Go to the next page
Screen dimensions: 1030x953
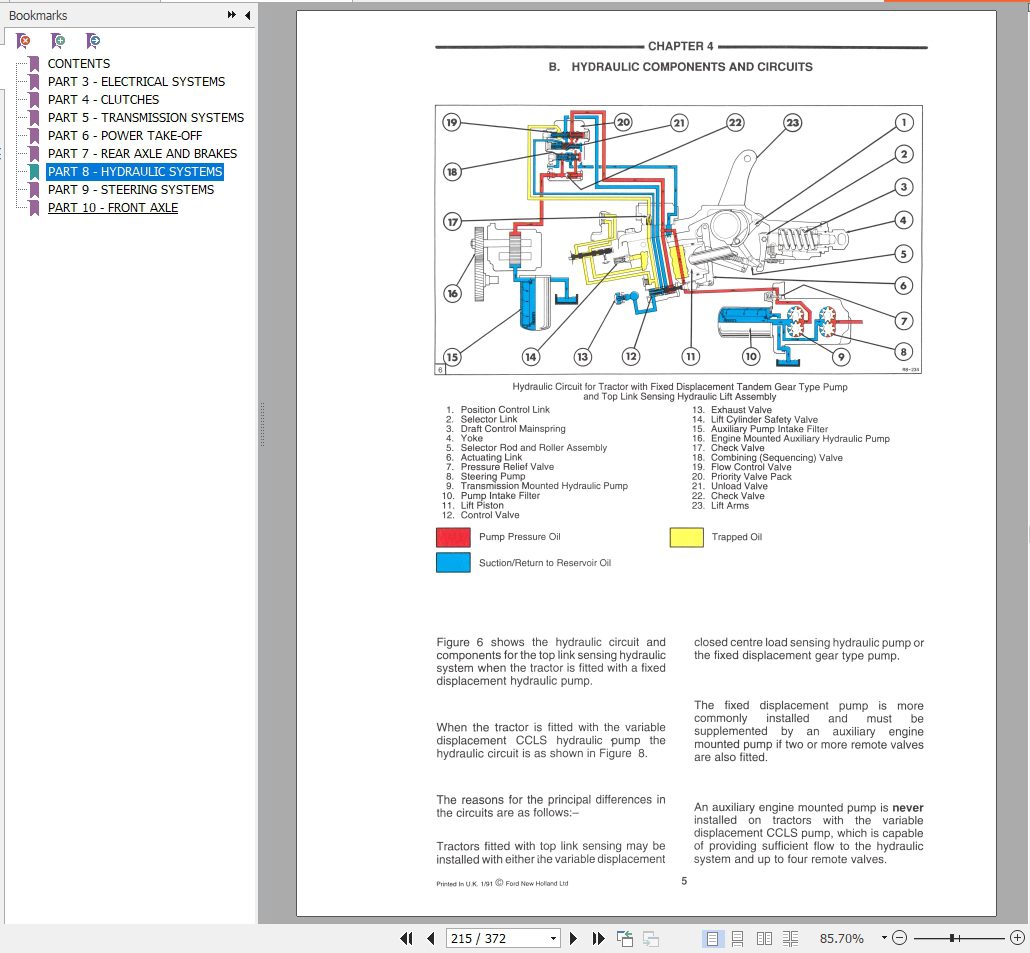coord(573,939)
